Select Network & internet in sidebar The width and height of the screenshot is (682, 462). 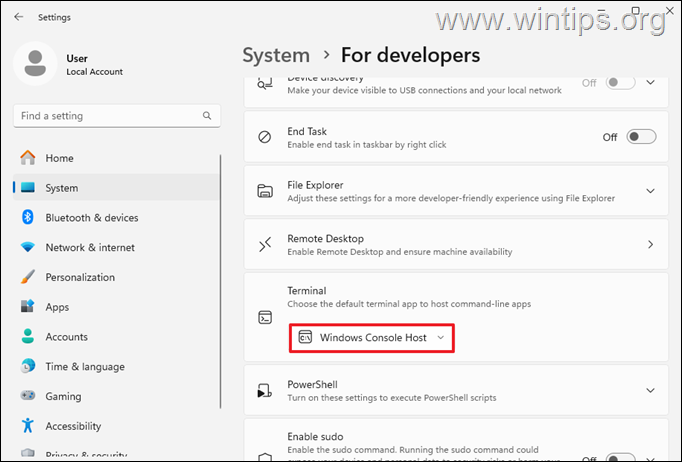[117, 247]
